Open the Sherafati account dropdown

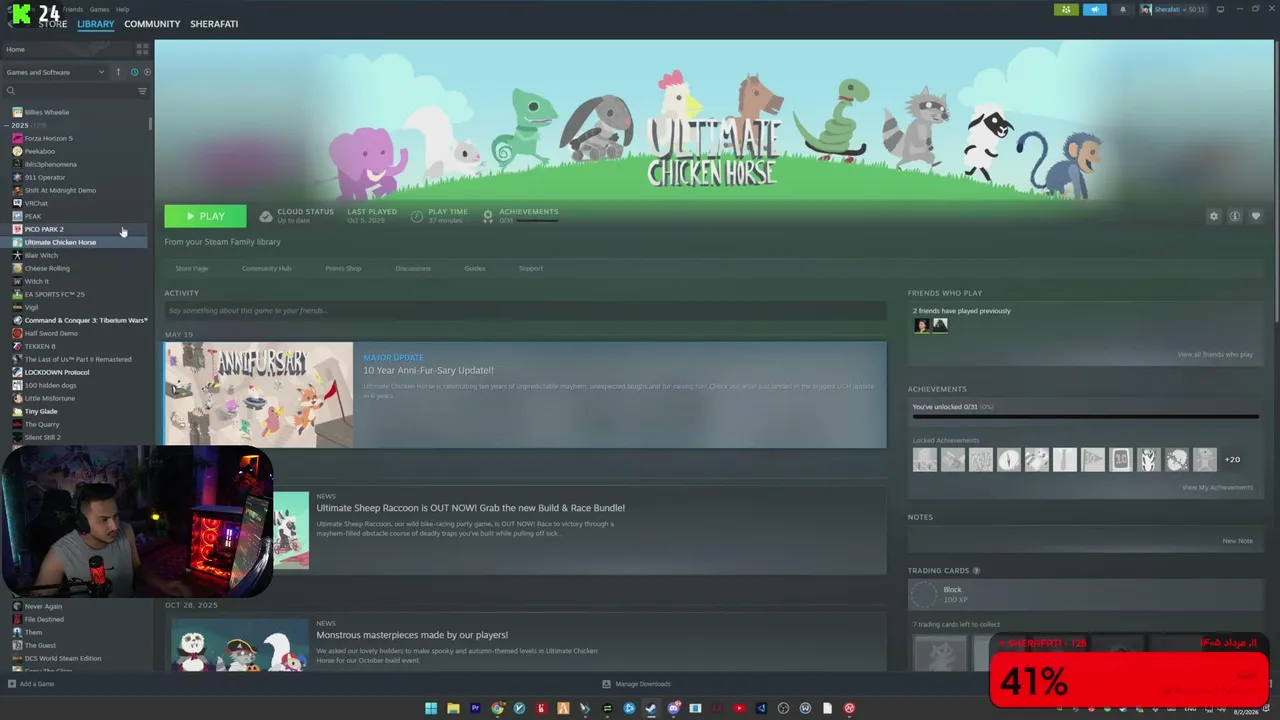pos(1172,10)
